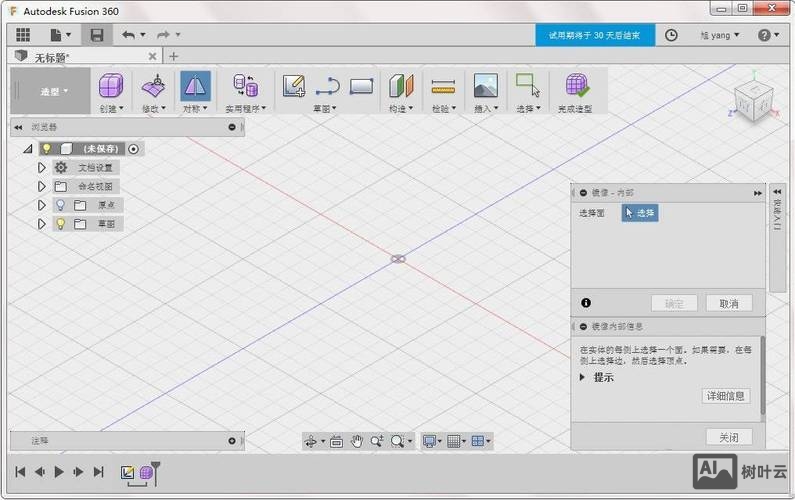Click the 完成造型 (Finish Form) icon
Viewport: 795px width, 500px height.
tap(576, 86)
